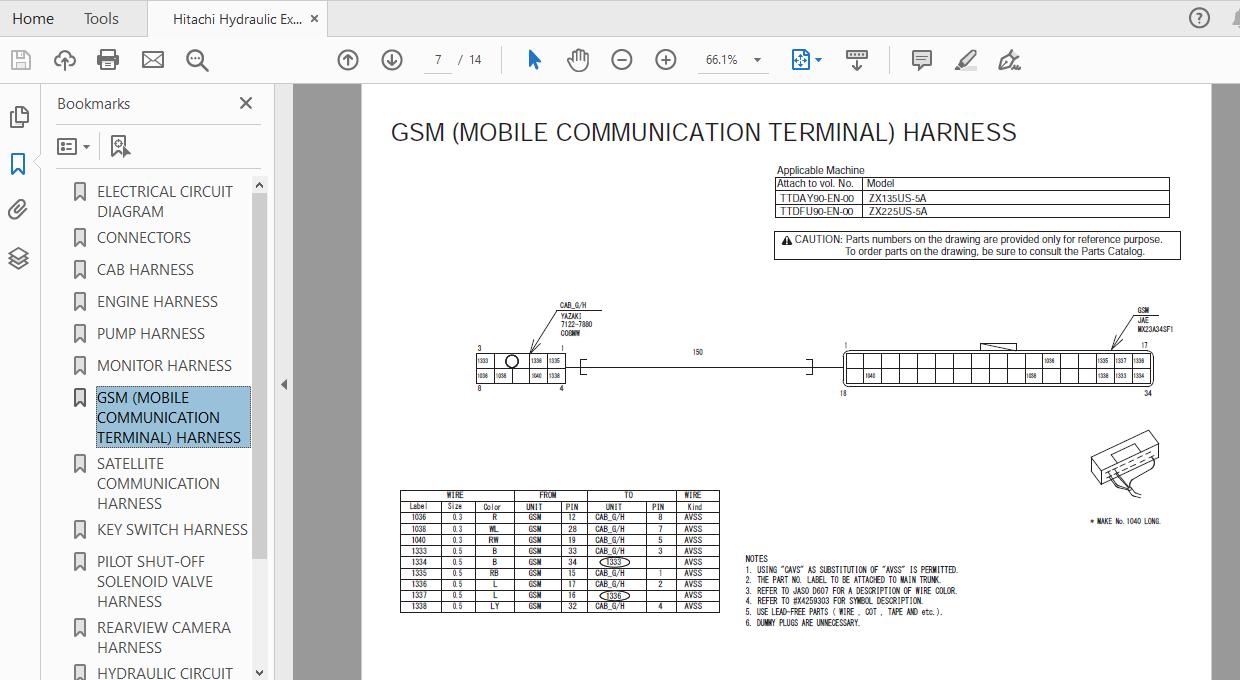Image resolution: width=1240 pixels, height=680 pixels.
Task: Activate the hand pan tool
Action: 578,60
